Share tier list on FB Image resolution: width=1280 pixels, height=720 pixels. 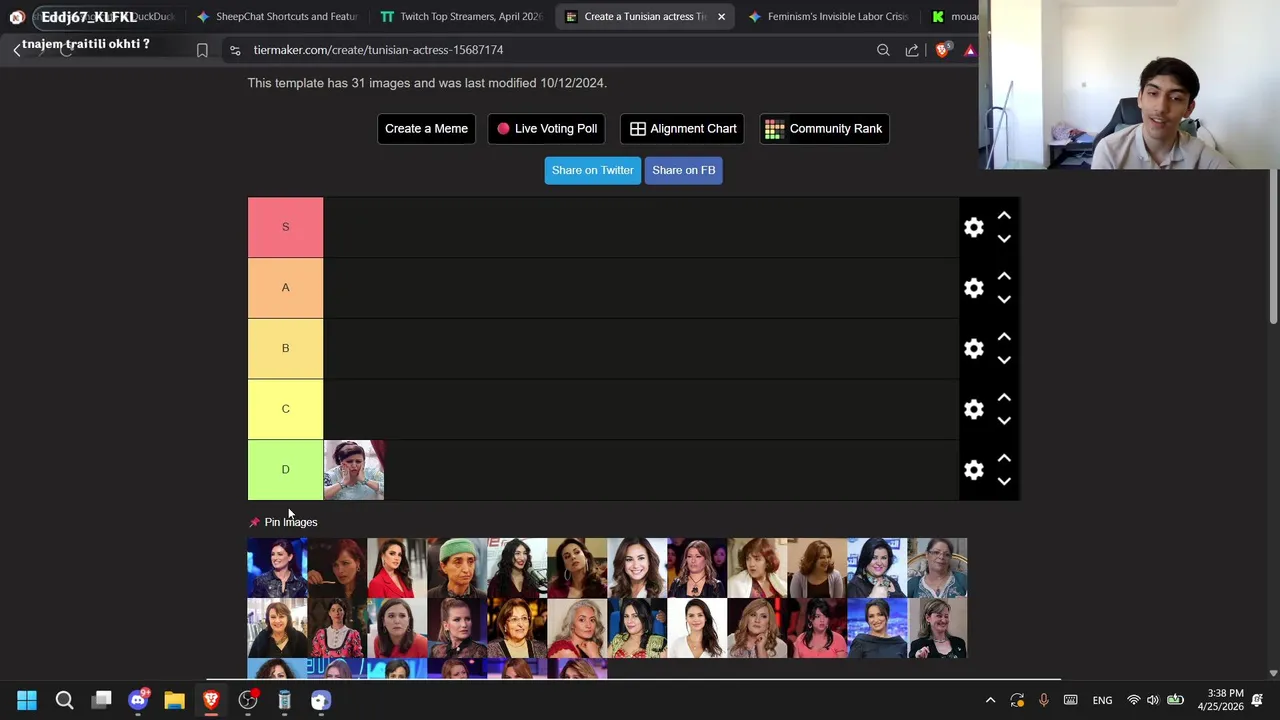(x=683, y=170)
